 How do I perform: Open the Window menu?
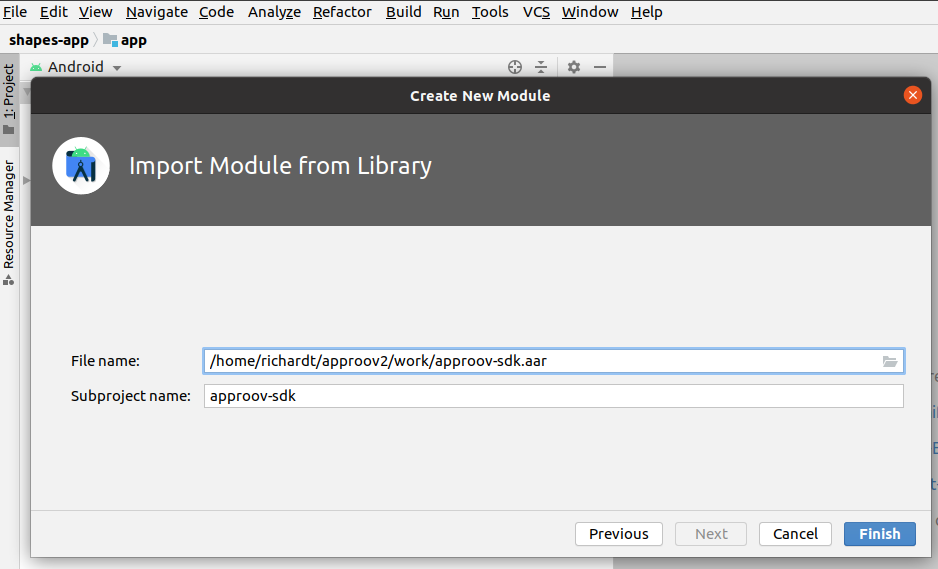[x=590, y=12]
